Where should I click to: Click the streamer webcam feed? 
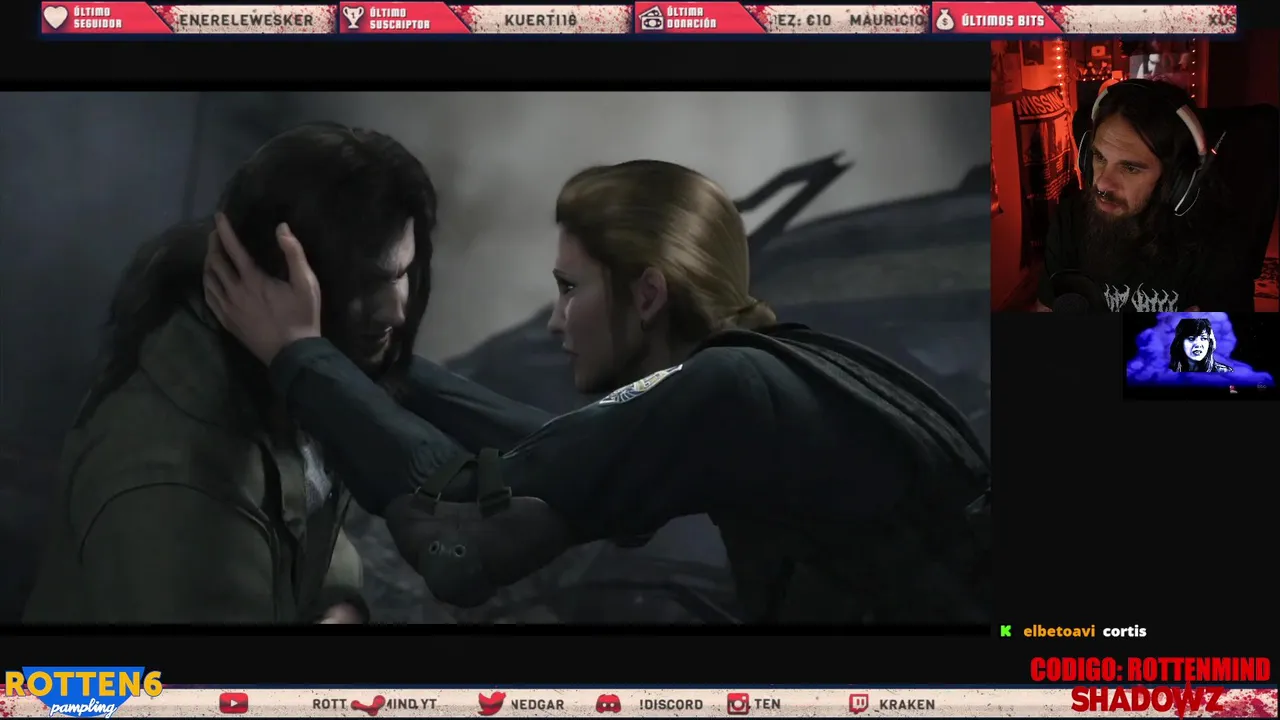coord(1134,176)
